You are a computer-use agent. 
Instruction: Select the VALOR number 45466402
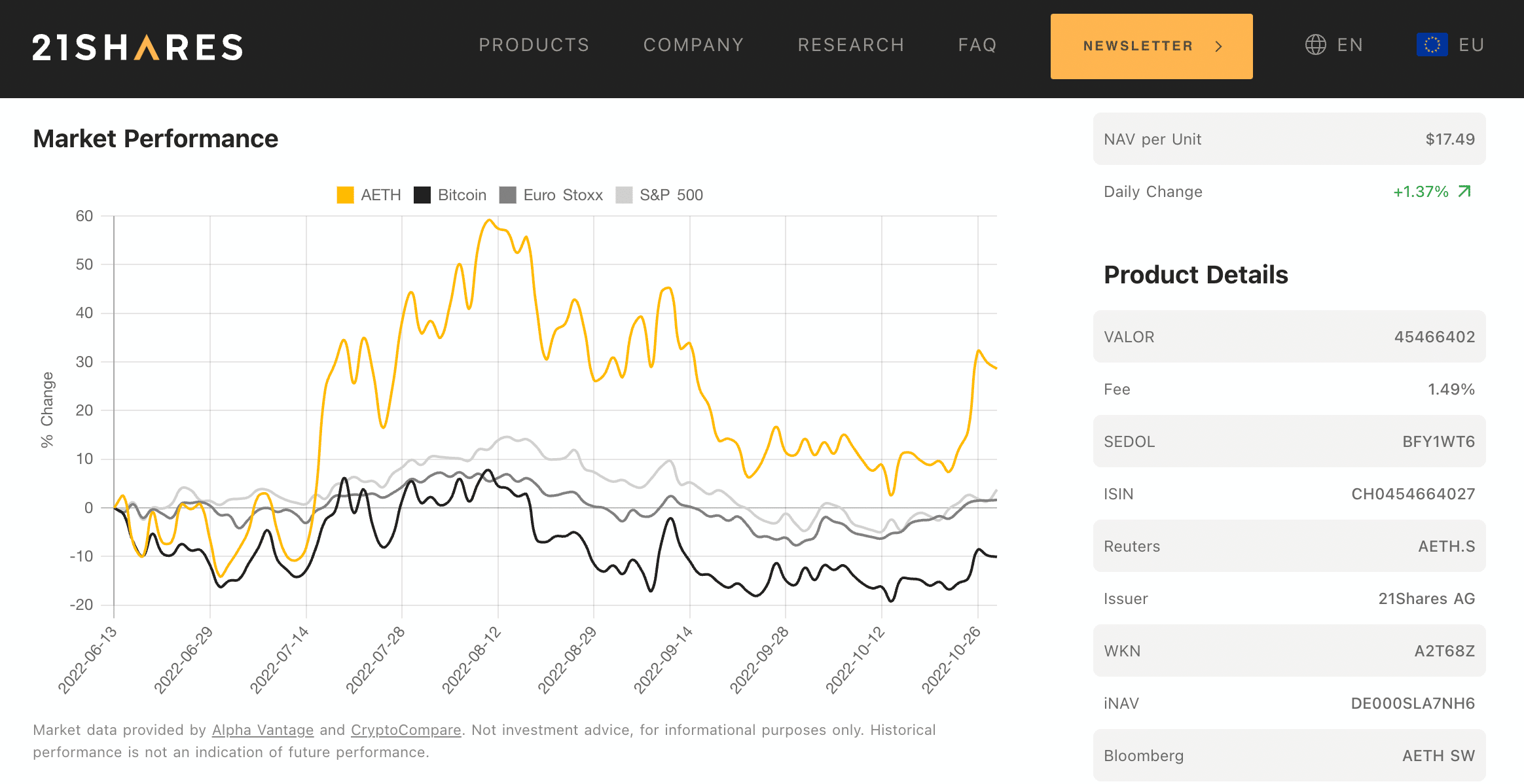1434,337
